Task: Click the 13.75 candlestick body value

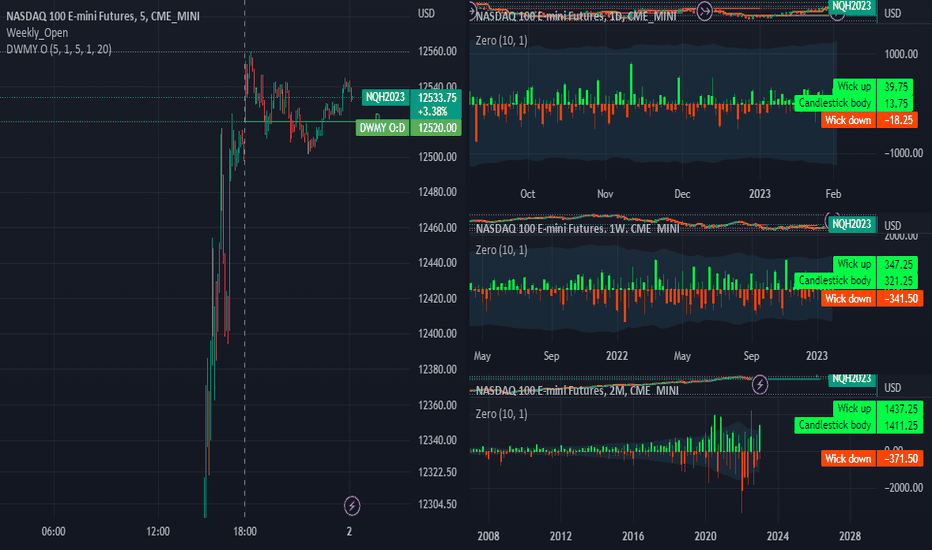Action: pos(897,103)
